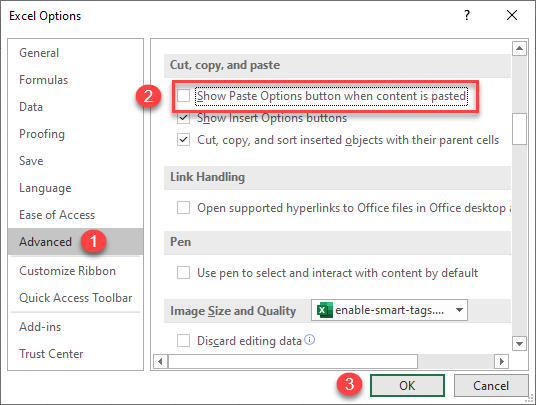Enable Open supported hyperlinks to Office files
The height and width of the screenshot is (405, 536).
(184, 207)
